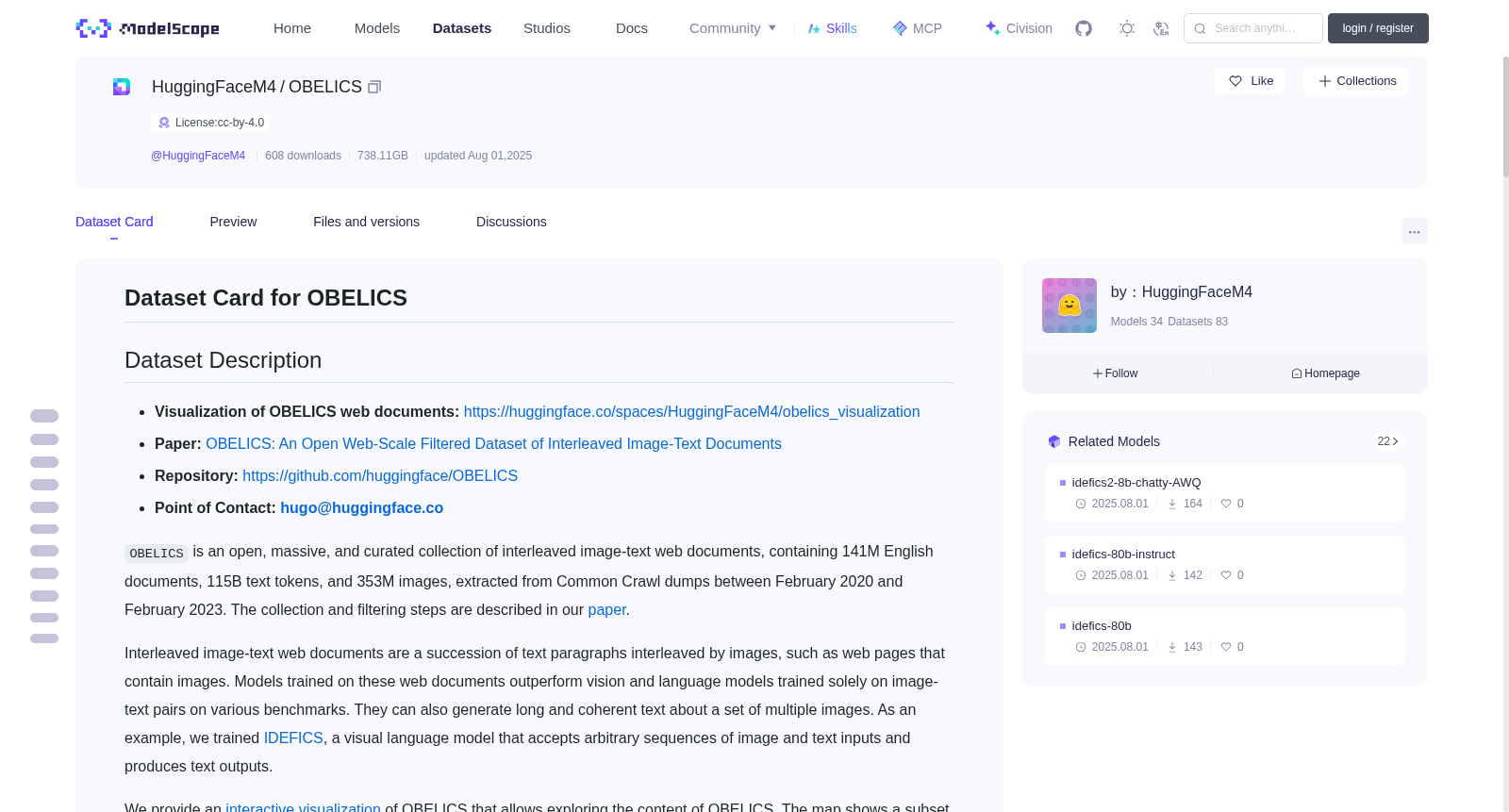Open the GitHub repository URL link

380,476
